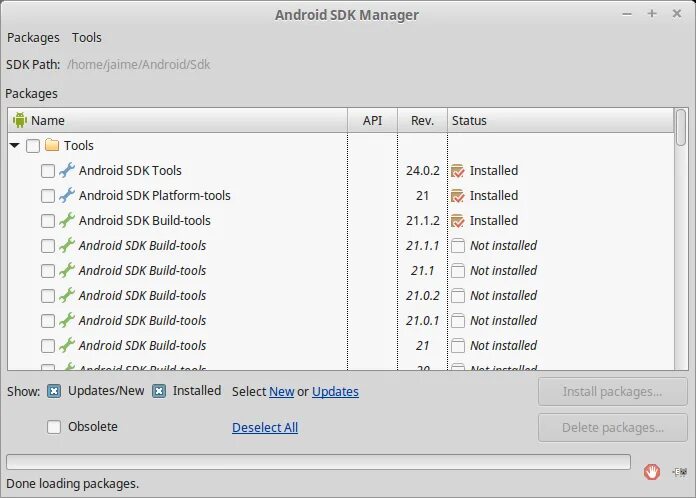Click Not installed icon for Build-tools revision 21
Image resolution: width=696 pixels, height=498 pixels.
[x=458, y=345]
